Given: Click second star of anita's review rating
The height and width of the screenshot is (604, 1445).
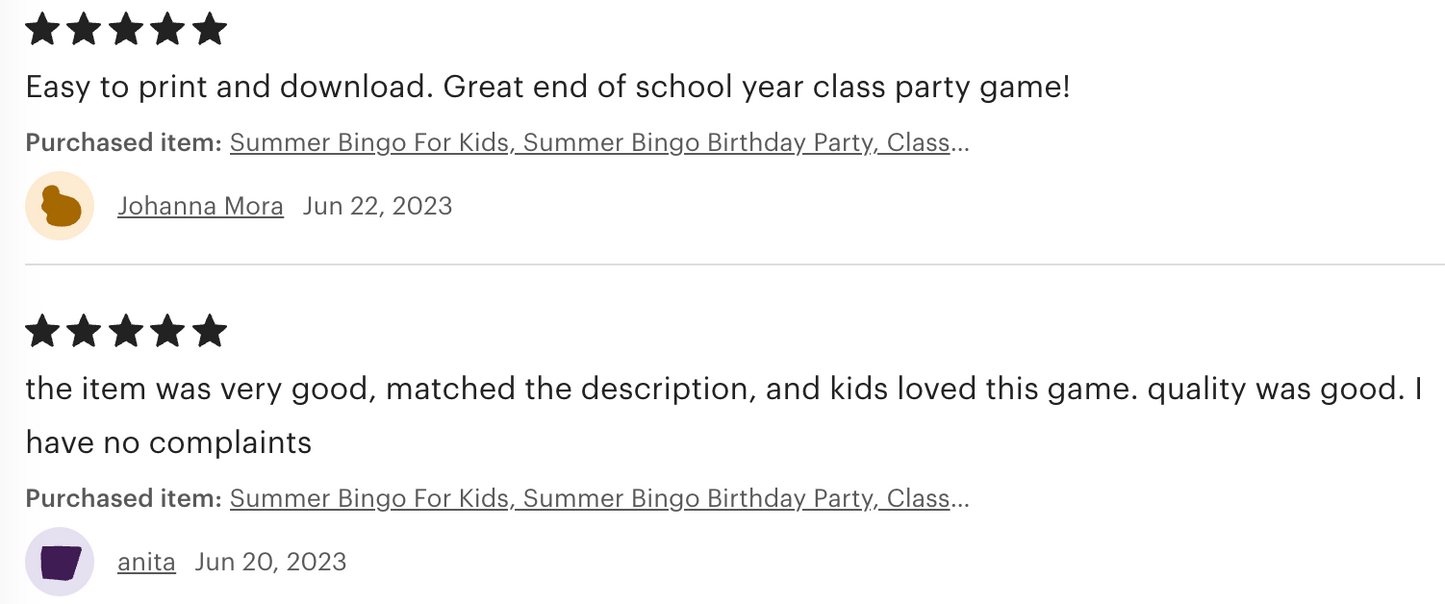Looking at the screenshot, I should click(84, 330).
